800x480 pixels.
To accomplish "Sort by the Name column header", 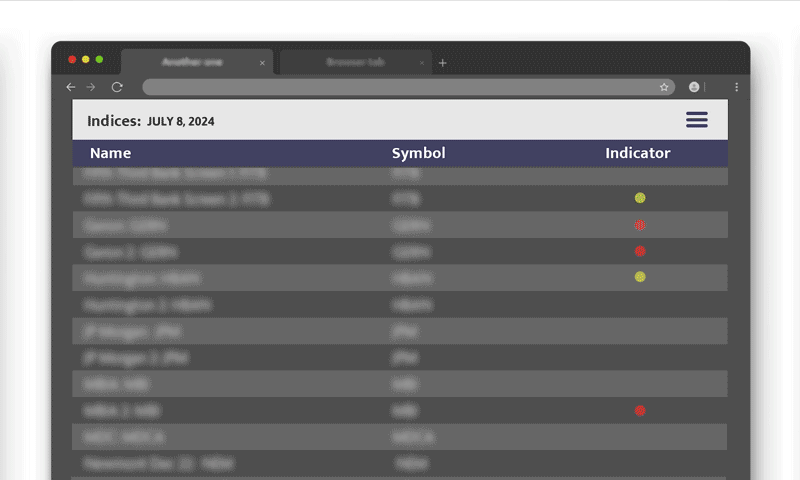I will tap(110, 153).
